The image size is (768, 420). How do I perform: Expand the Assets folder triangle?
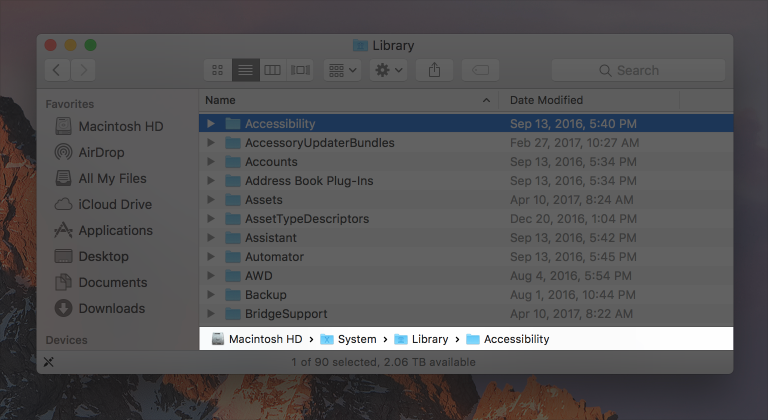pyautogui.click(x=211, y=199)
